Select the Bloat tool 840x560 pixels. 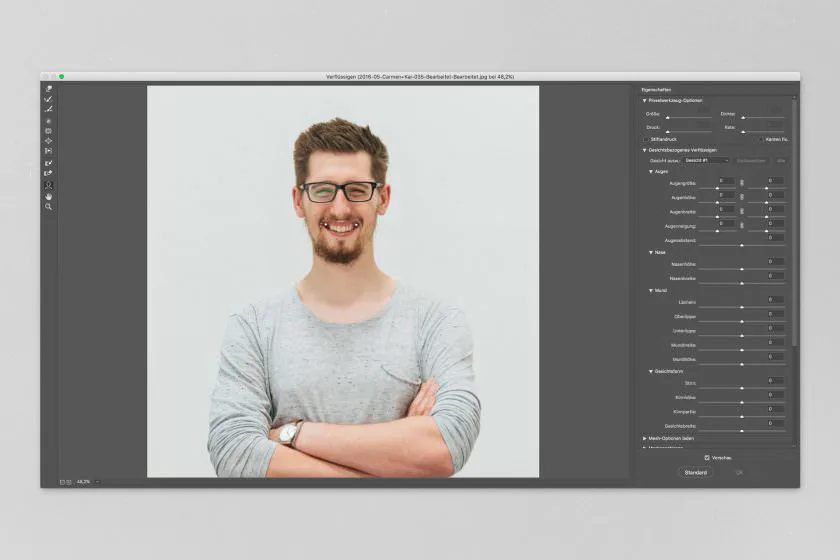click(48, 141)
